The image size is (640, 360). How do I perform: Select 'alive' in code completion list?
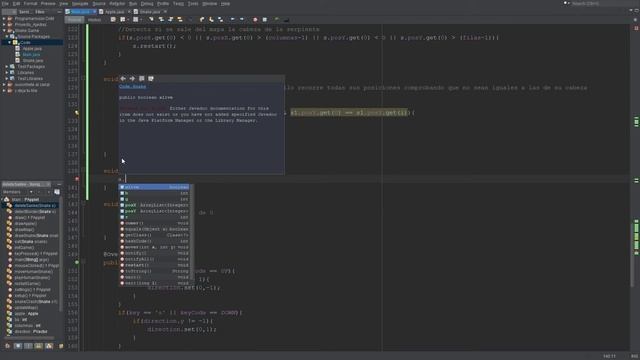point(154,187)
